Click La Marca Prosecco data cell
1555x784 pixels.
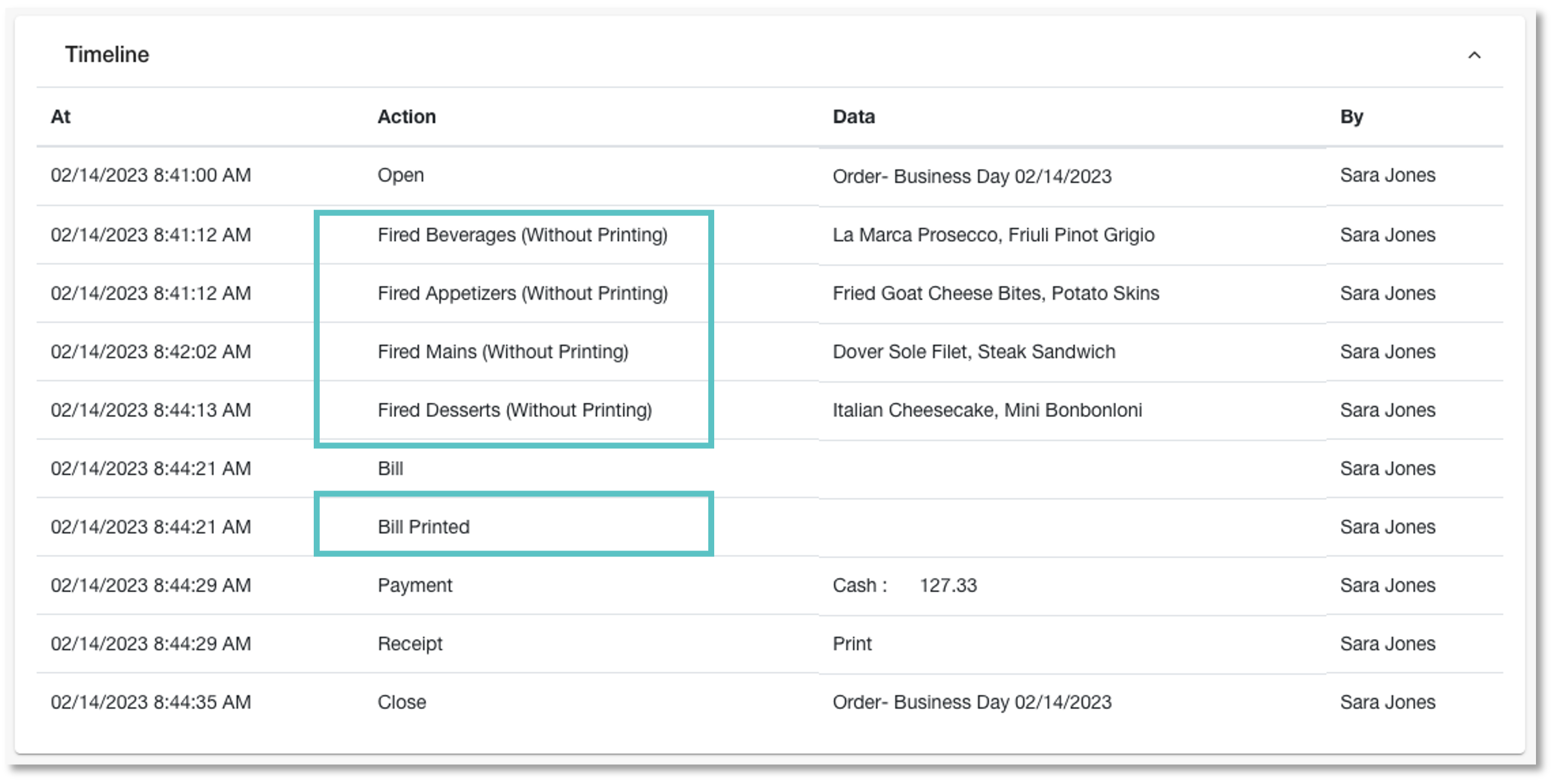(x=993, y=235)
